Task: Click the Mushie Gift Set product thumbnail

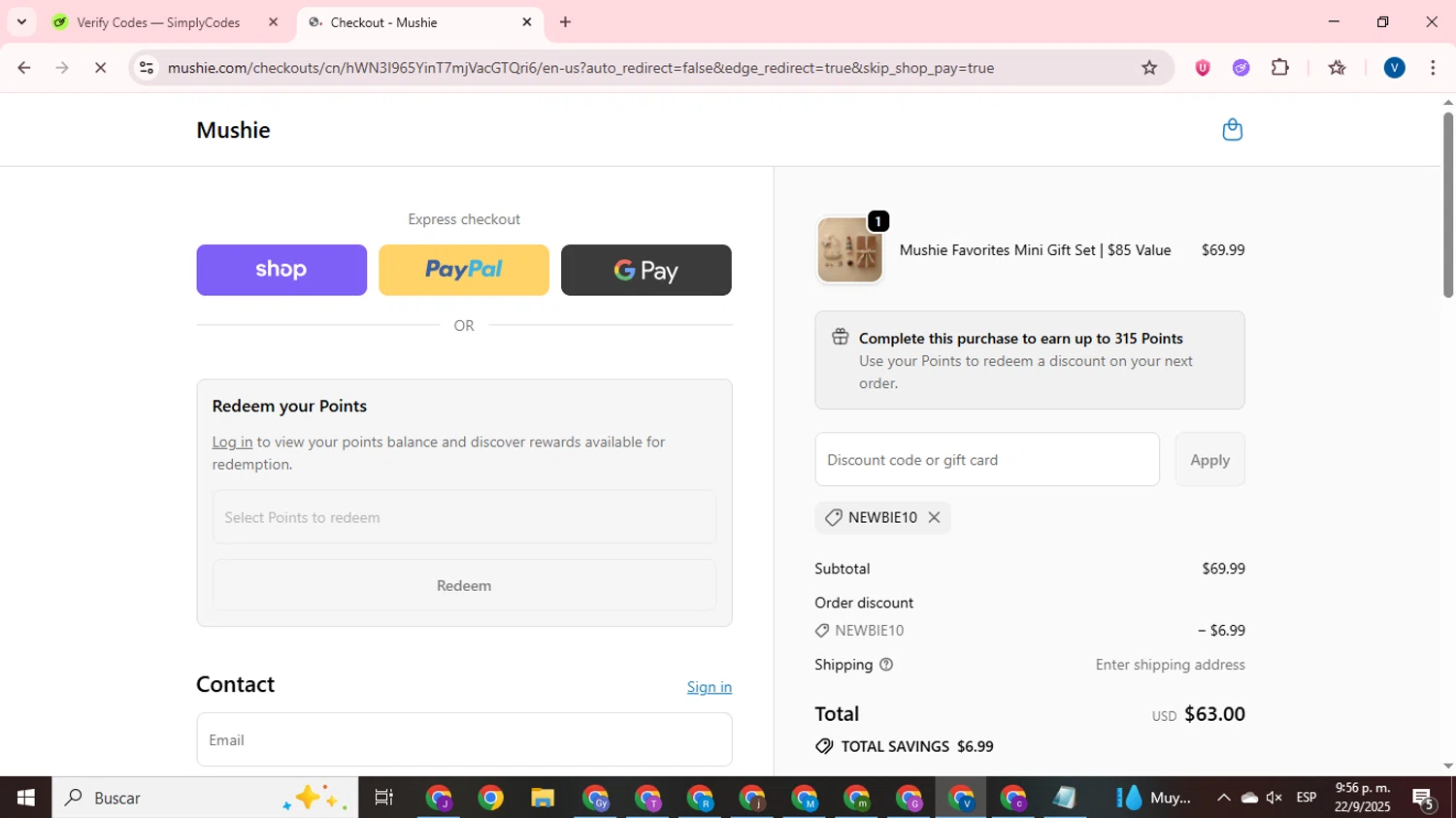Action: [x=849, y=250]
